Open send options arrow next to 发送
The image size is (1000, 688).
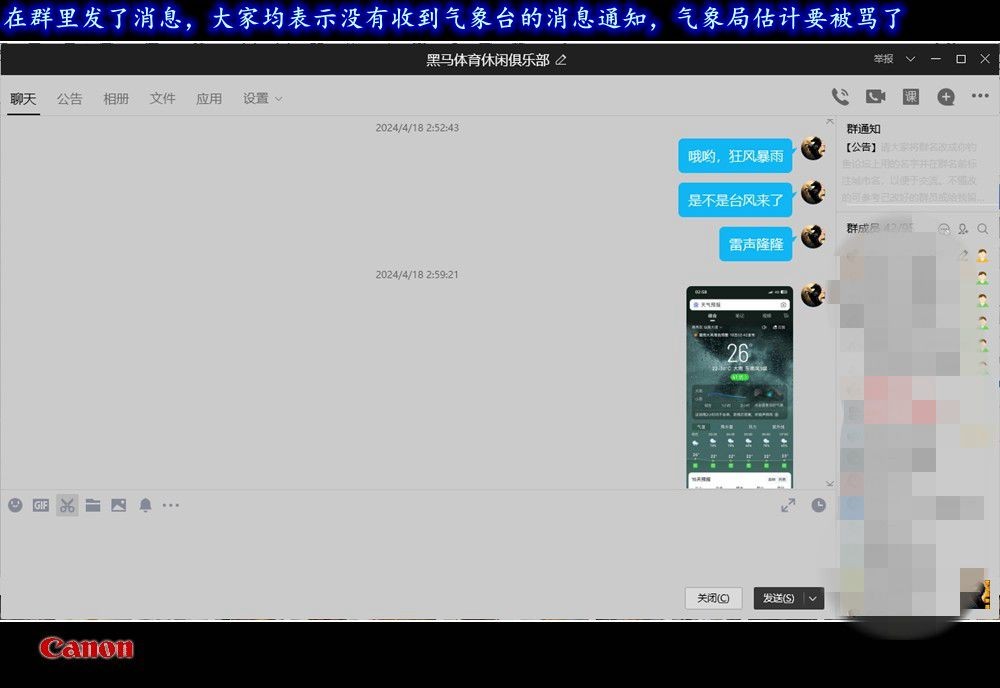click(x=812, y=598)
